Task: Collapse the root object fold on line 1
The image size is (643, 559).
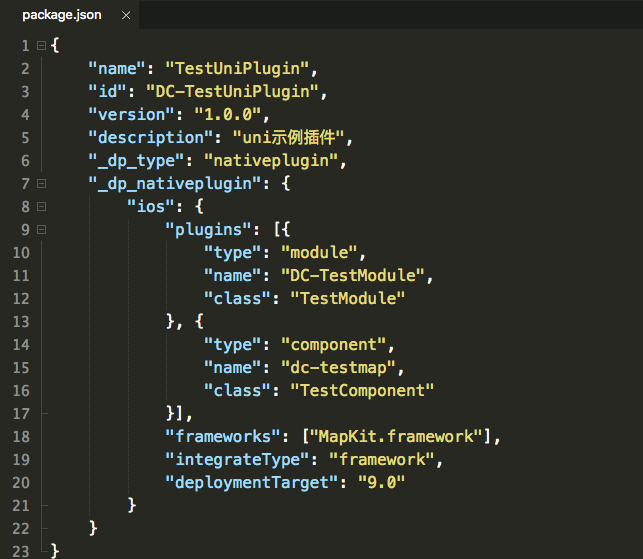Action: pos(40,46)
